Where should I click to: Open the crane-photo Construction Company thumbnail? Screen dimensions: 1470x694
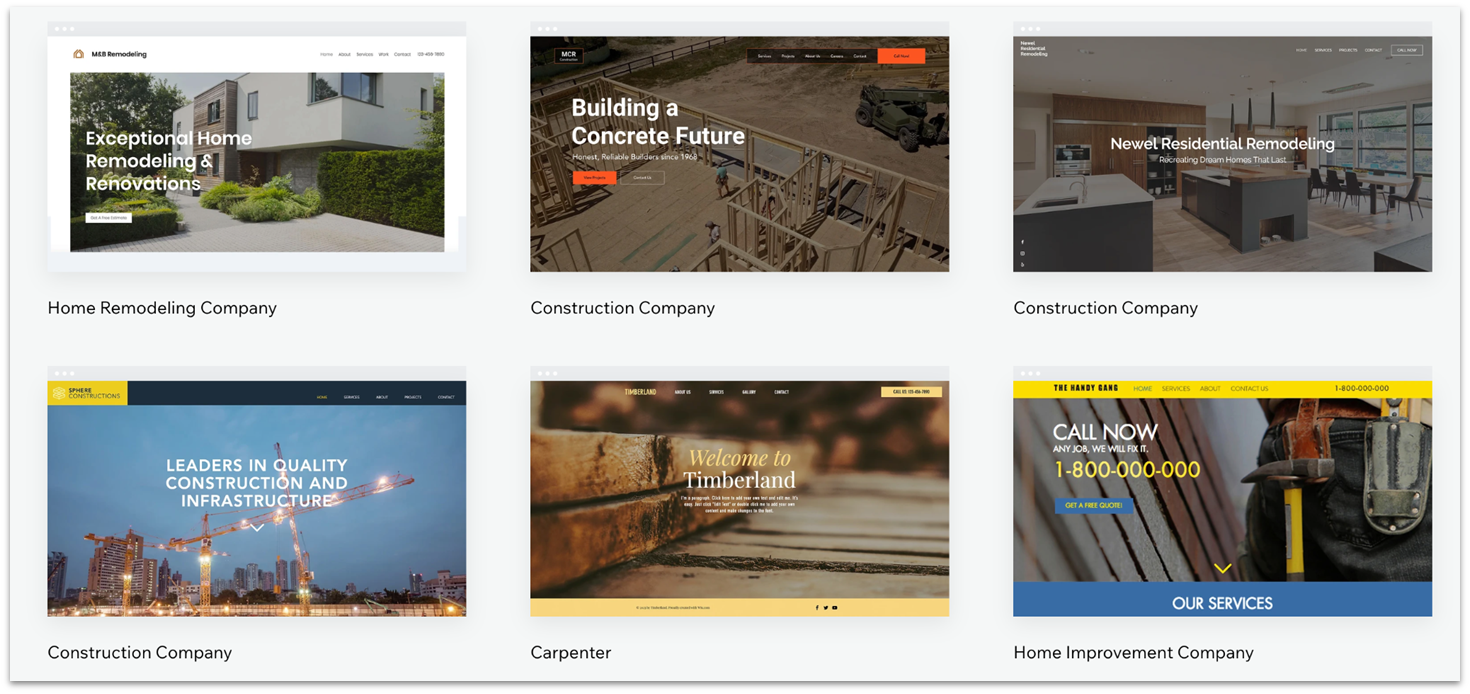click(x=256, y=494)
